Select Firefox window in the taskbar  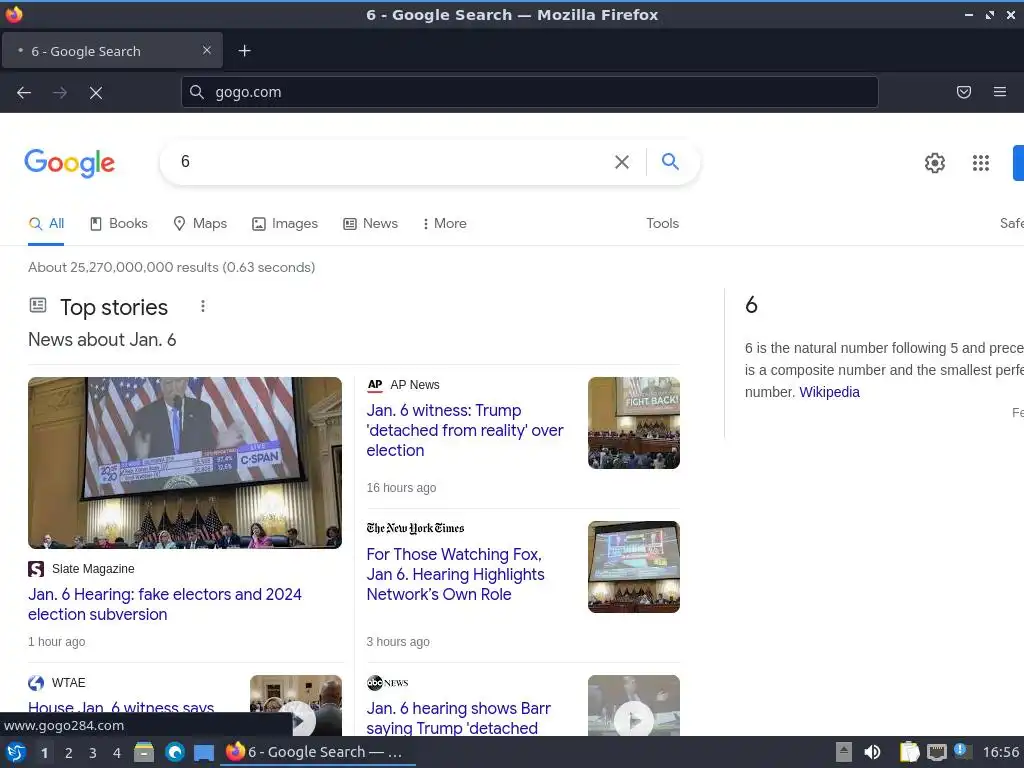[317, 752]
